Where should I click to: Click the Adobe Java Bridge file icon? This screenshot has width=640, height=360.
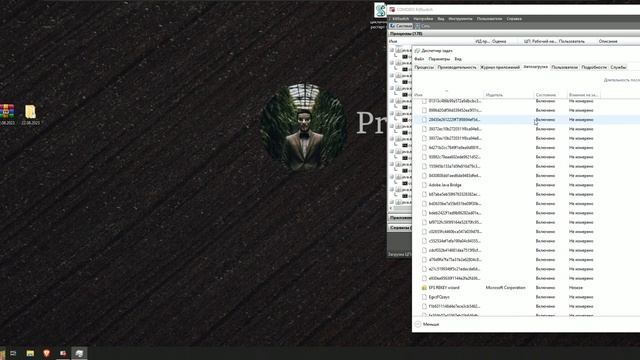(424, 185)
